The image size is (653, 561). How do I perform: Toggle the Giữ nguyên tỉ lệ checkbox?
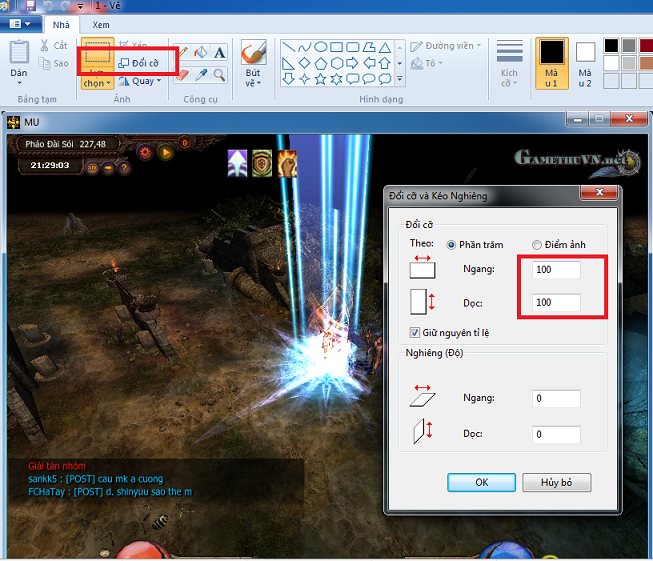[x=414, y=332]
